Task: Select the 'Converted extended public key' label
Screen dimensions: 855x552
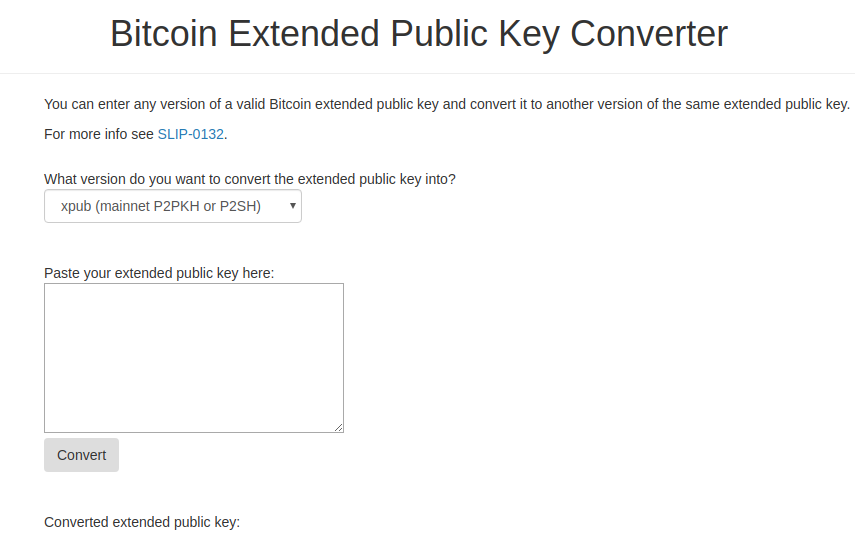Action: point(142,522)
